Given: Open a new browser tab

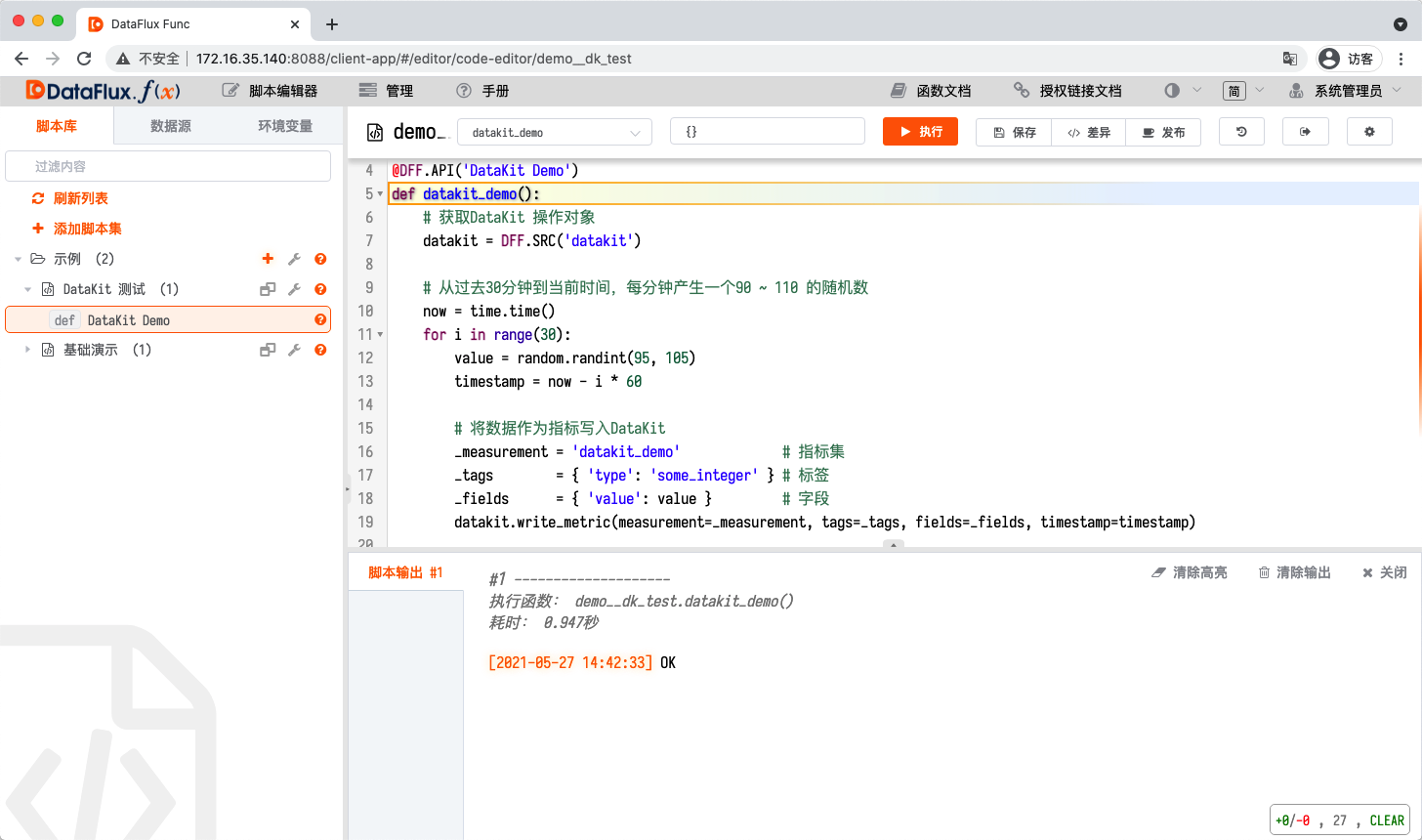Looking at the screenshot, I should point(332,24).
